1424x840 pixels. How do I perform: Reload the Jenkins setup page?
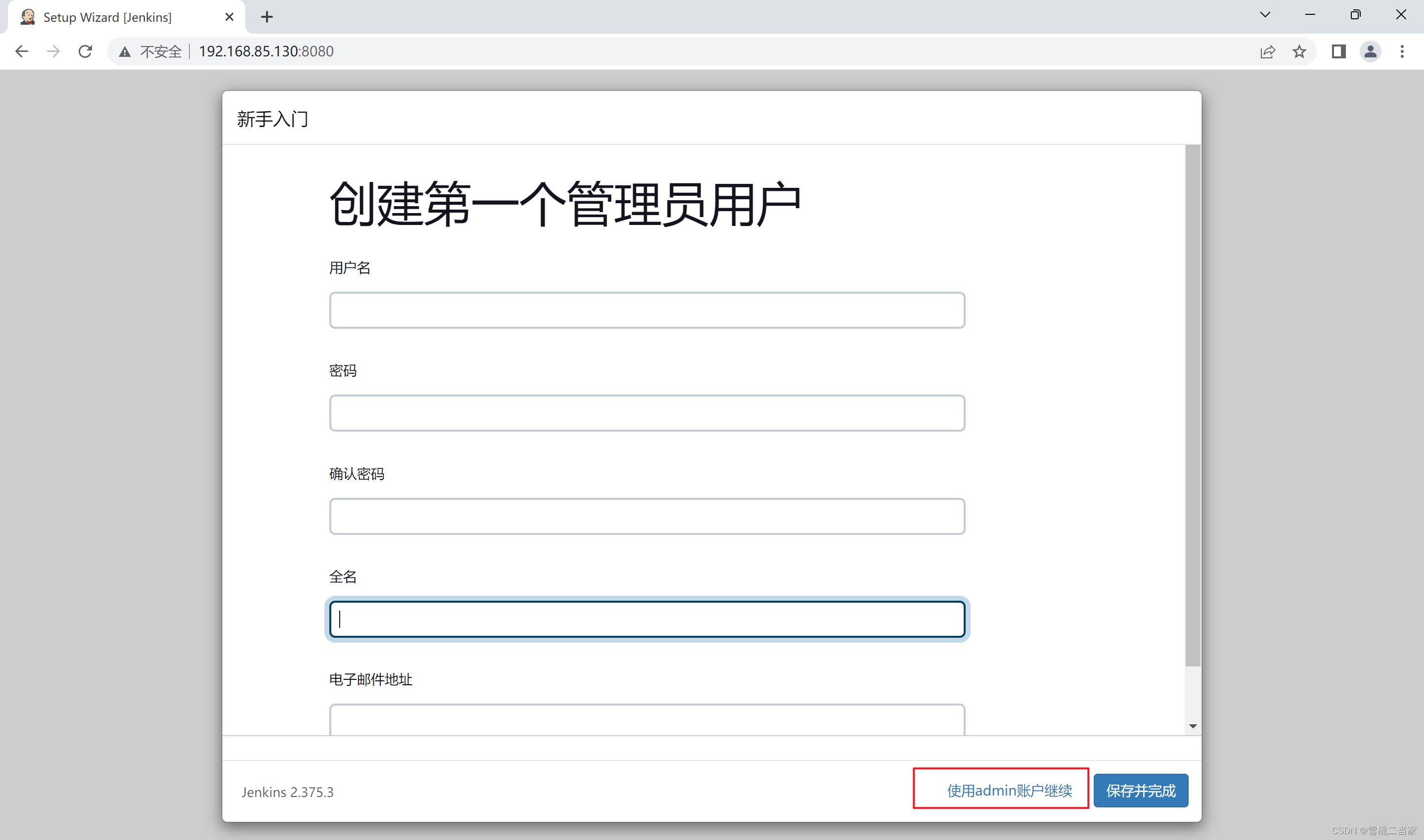point(86,51)
